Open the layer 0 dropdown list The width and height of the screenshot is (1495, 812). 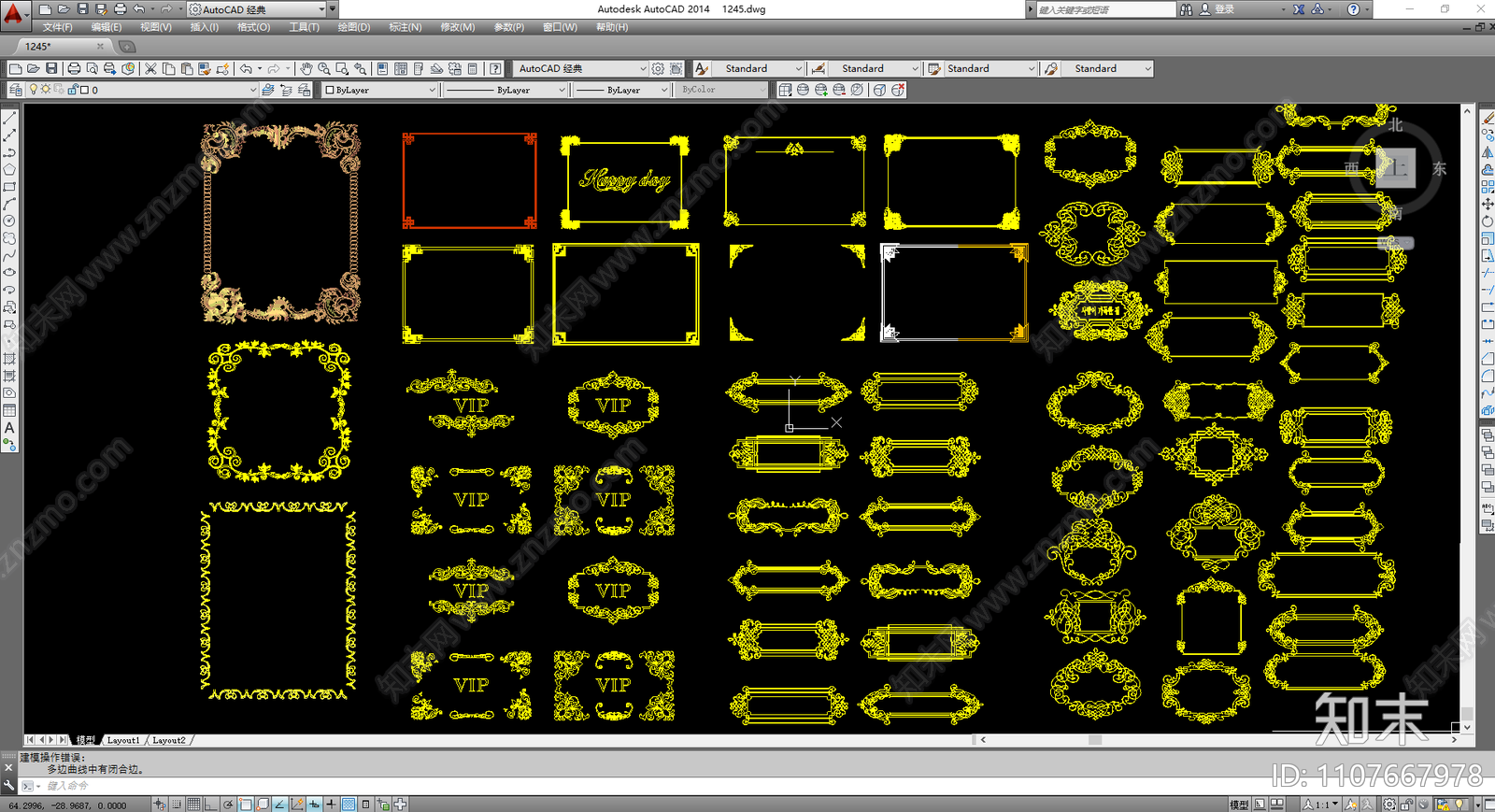coord(252,91)
